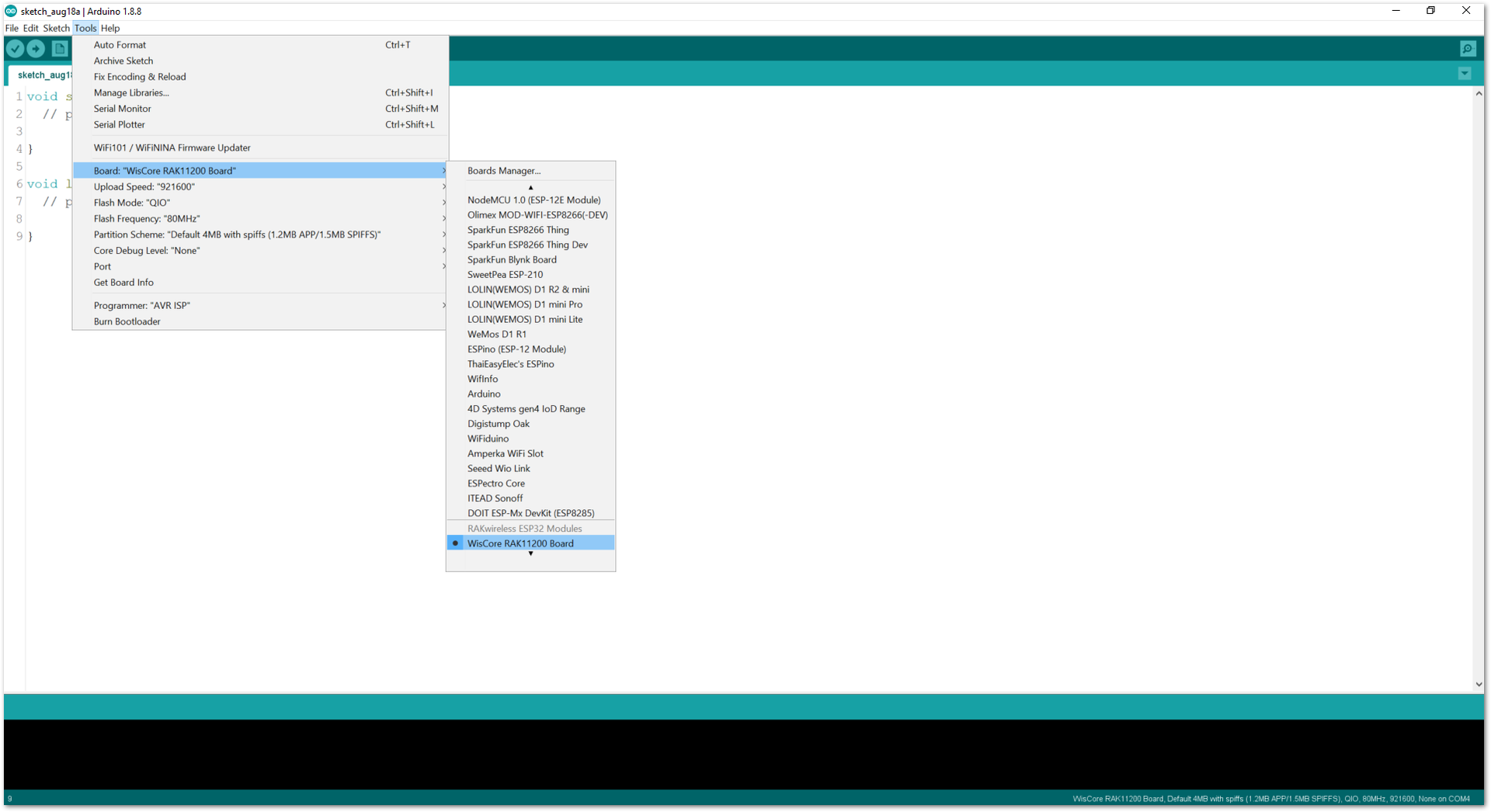Viewport: 1491px width, 812px height.
Task: Expand the Port submenu
Action: (x=260, y=266)
